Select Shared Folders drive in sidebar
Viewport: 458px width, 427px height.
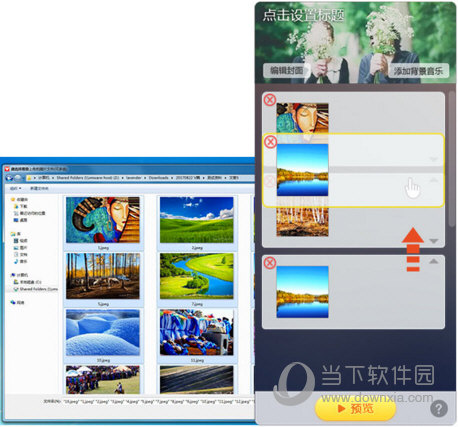(36, 289)
